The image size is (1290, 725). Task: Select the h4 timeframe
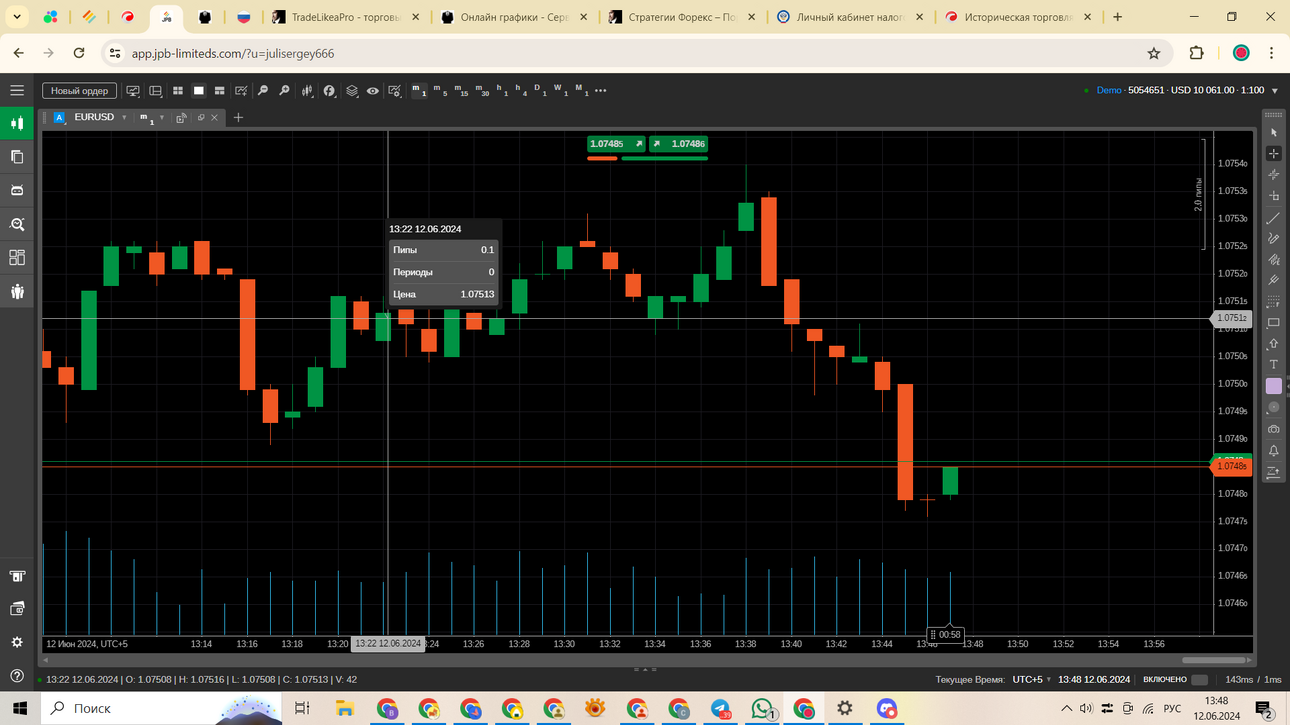click(521, 90)
